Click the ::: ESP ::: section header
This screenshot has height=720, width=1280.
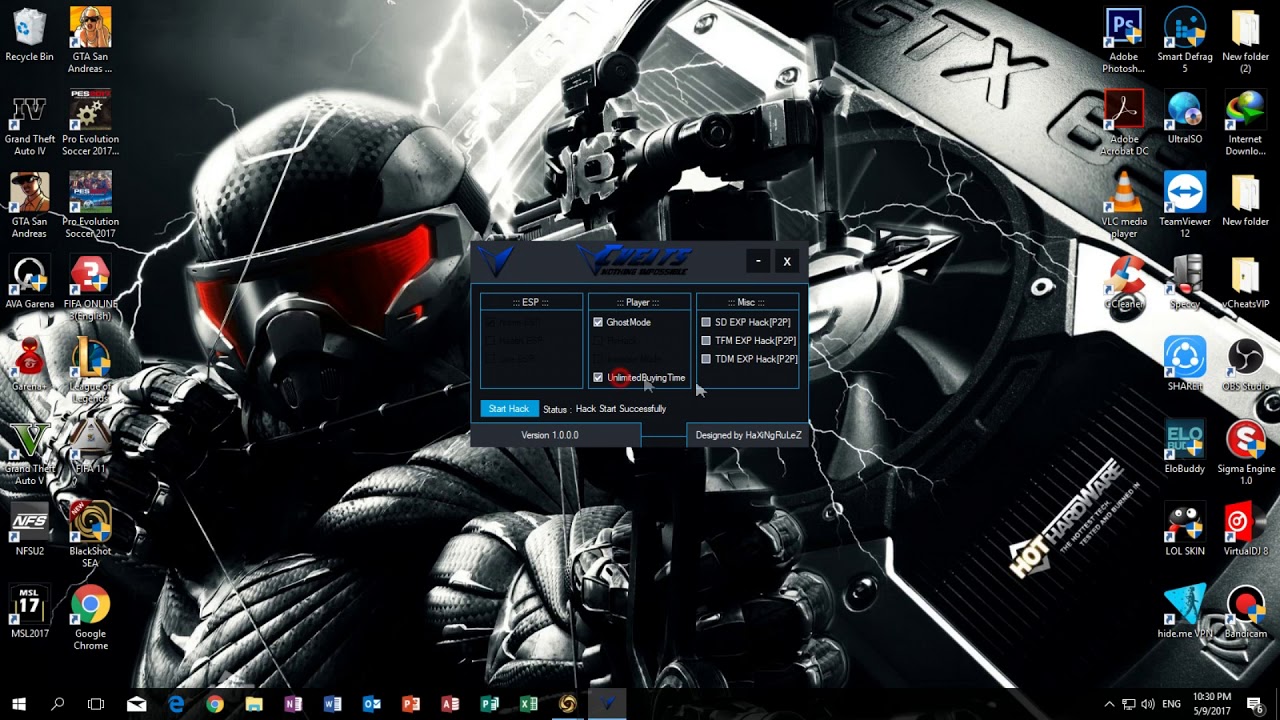[x=530, y=302]
